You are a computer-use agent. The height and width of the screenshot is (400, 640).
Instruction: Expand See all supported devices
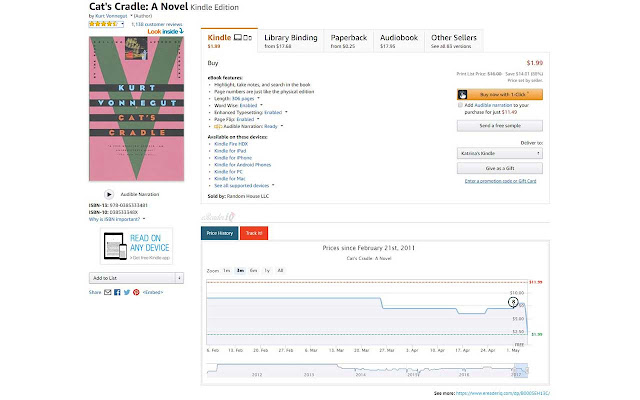tap(245, 185)
